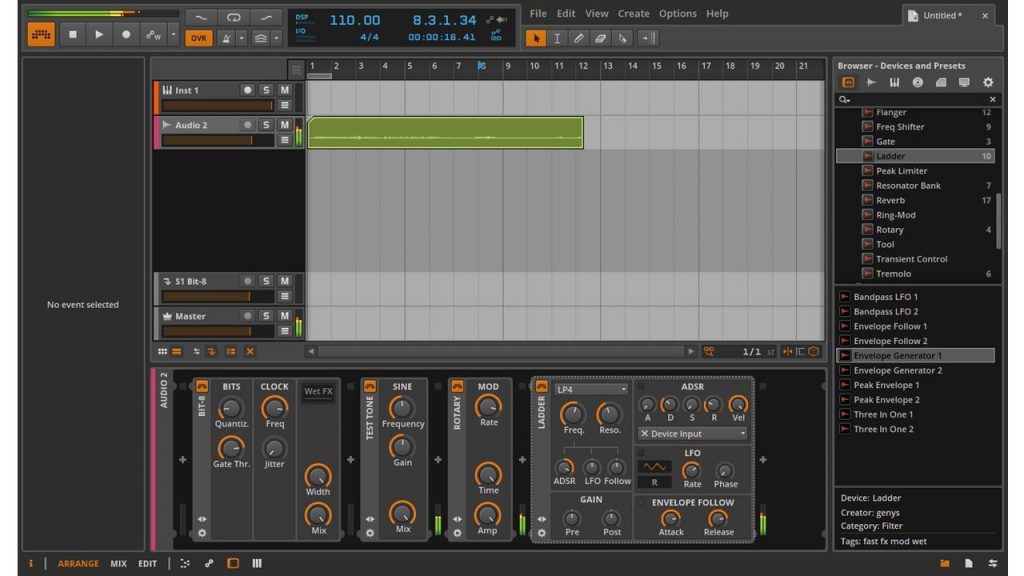Viewport: 1024px width, 576px height.
Task: Open groove settings dropdown arrow
Action: 276,39
